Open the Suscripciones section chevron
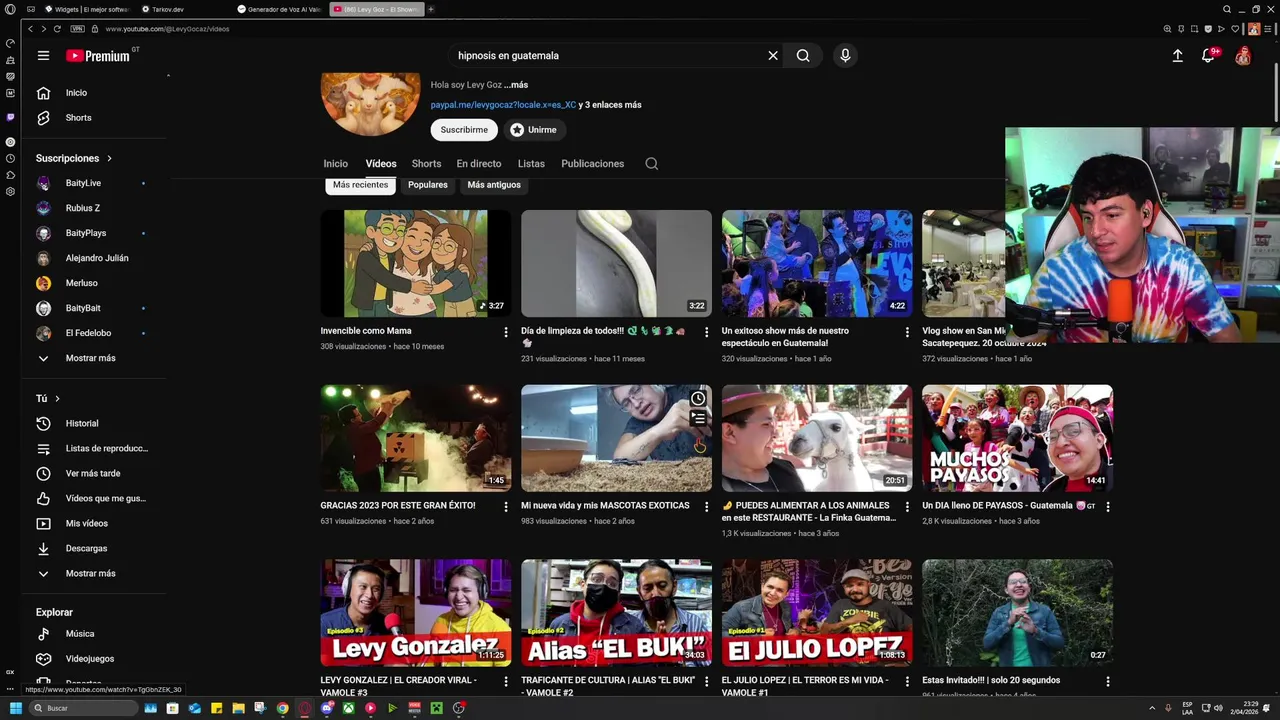This screenshot has height=720, width=1280. [x=110, y=159]
